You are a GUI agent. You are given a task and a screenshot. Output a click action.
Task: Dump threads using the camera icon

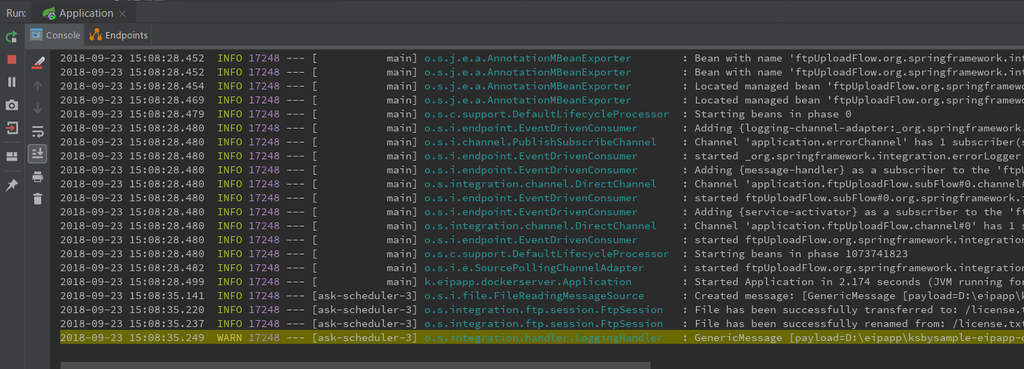[12, 105]
